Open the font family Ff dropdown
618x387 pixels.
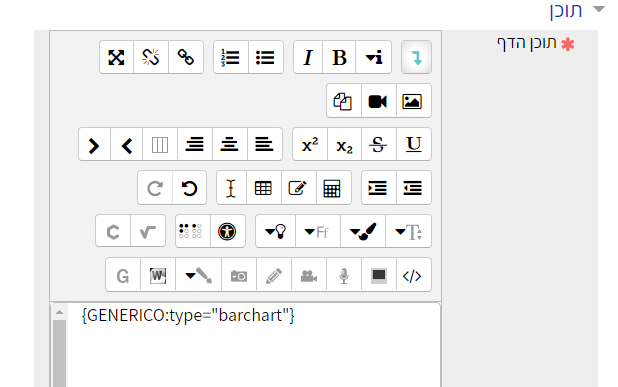pos(318,231)
